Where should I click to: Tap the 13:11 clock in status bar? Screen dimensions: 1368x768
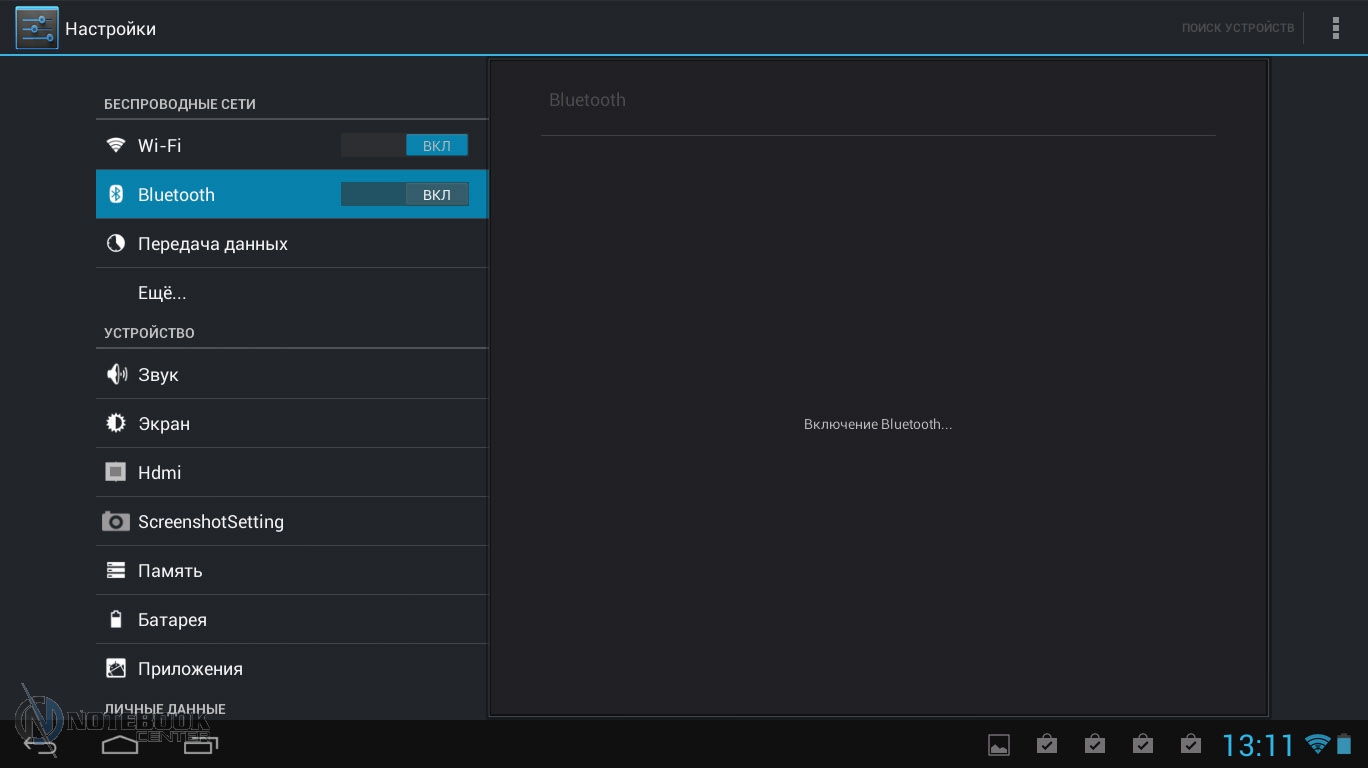1257,745
